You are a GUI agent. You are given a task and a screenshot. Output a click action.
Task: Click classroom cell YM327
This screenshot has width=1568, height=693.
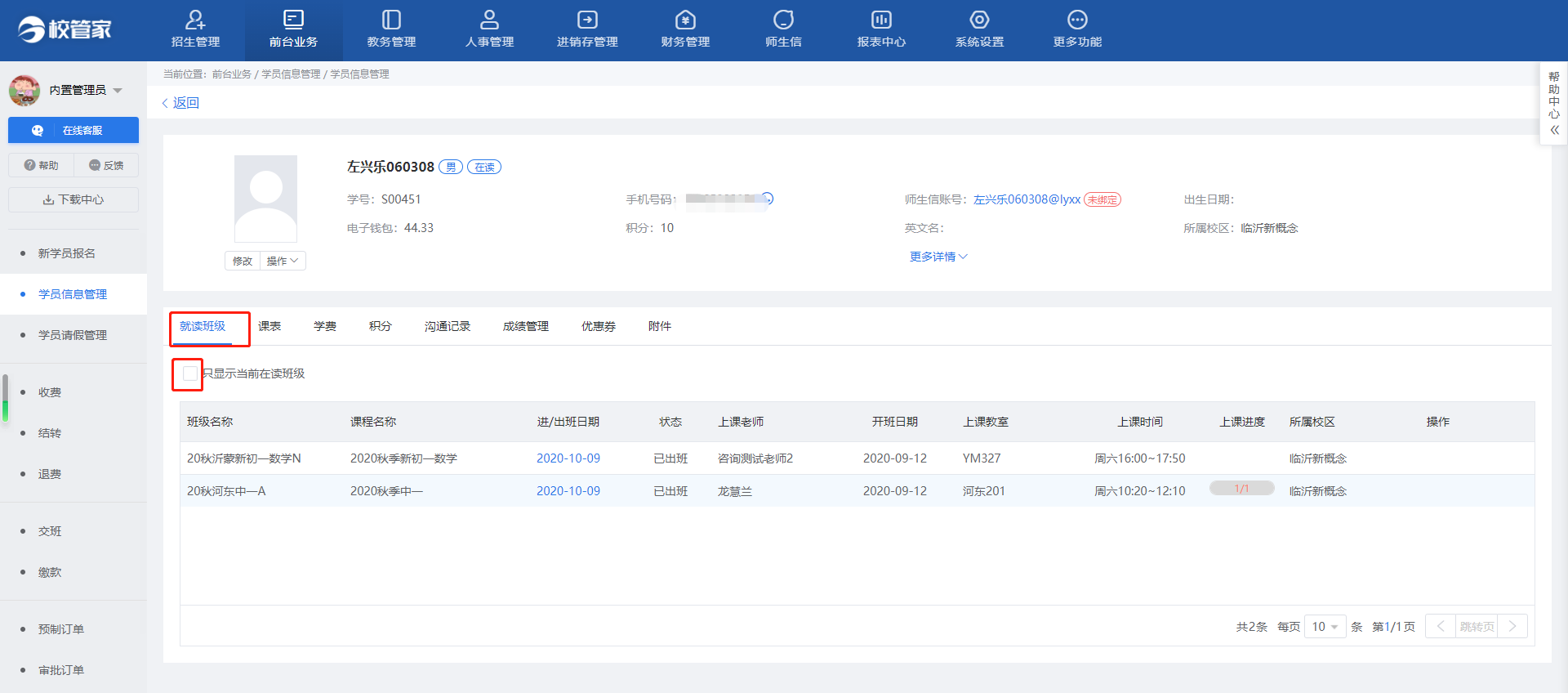(982, 458)
